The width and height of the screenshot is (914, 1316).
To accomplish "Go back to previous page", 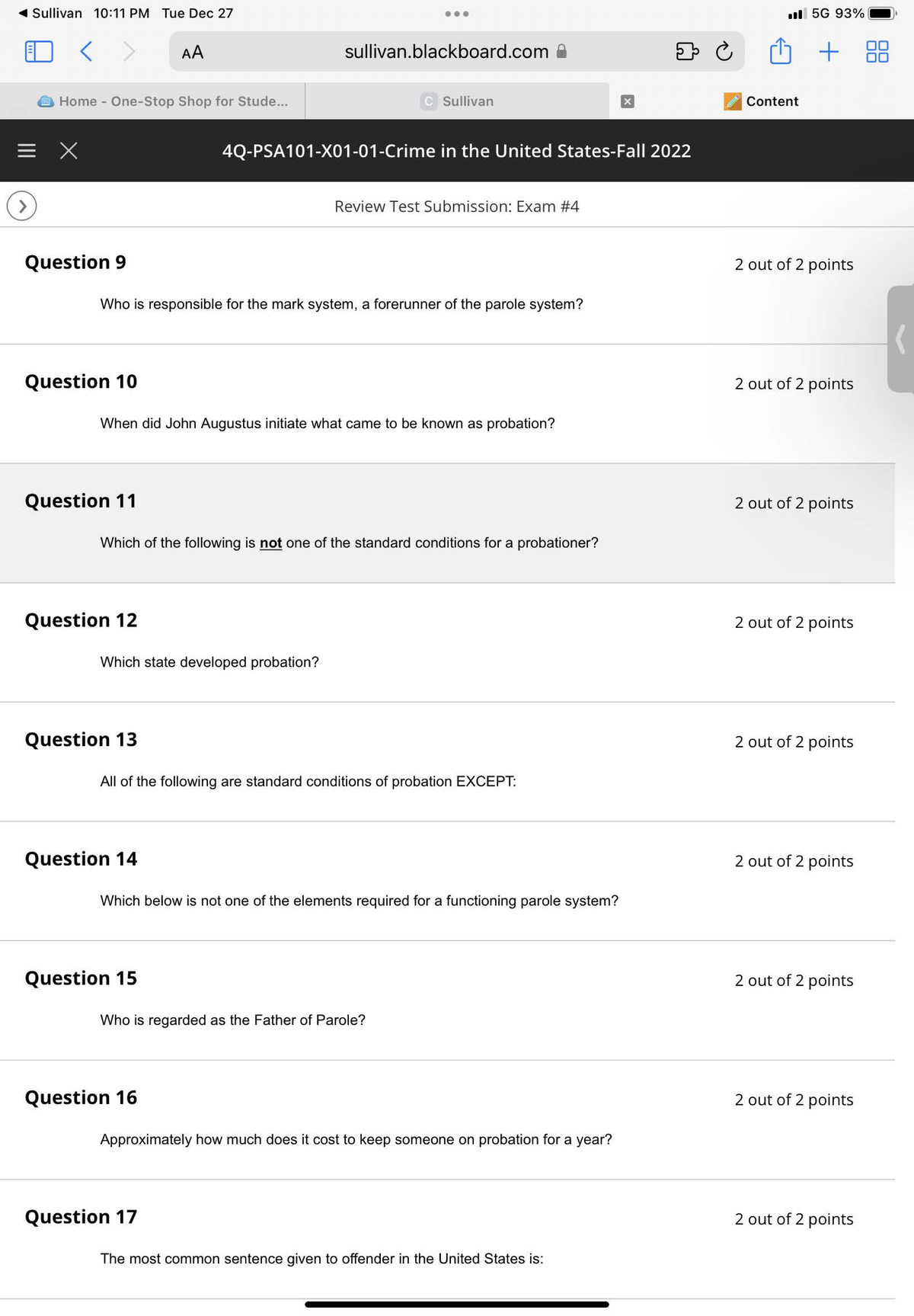I will click(x=86, y=52).
